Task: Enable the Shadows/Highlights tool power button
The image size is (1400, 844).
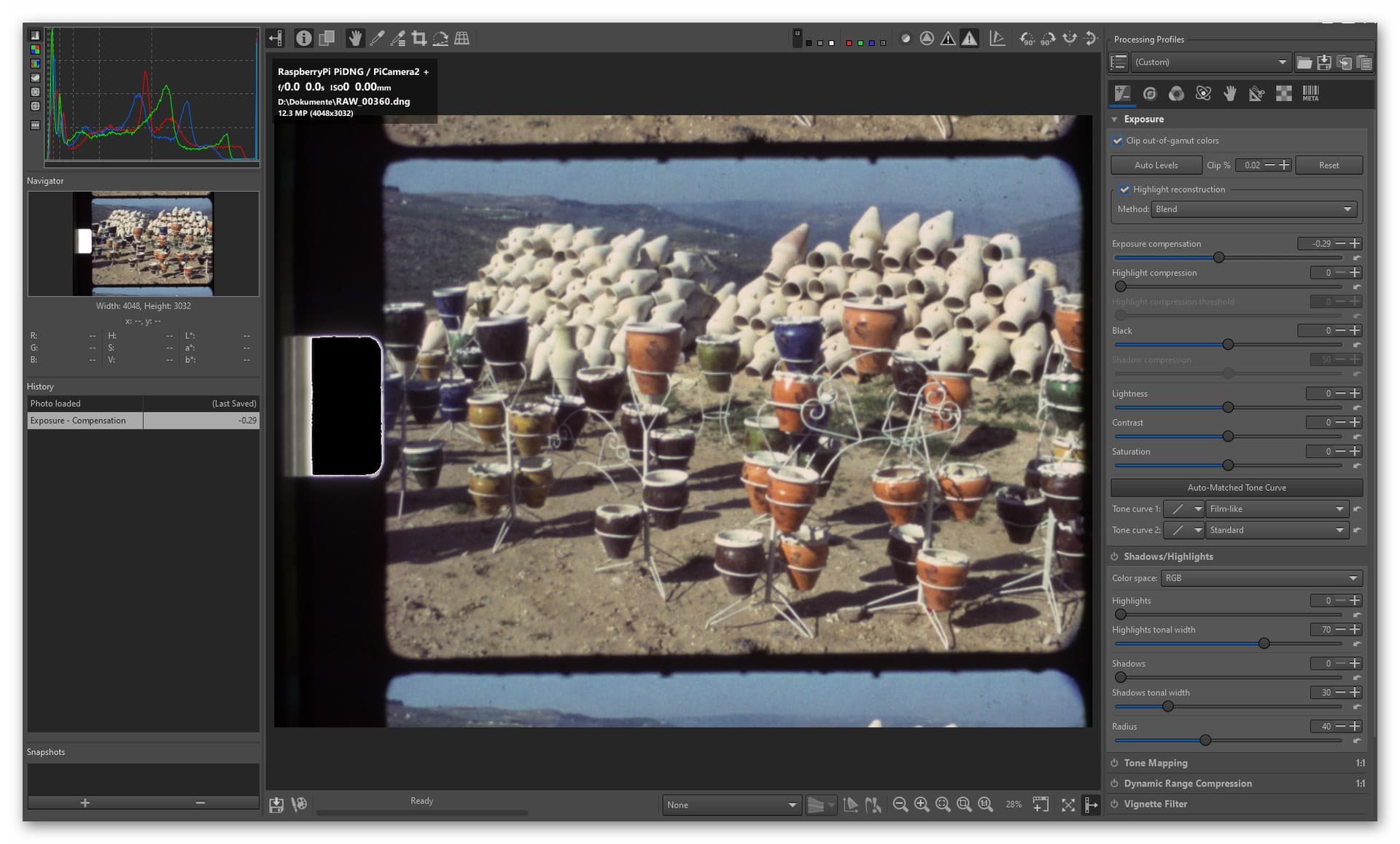Action: [x=1114, y=557]
